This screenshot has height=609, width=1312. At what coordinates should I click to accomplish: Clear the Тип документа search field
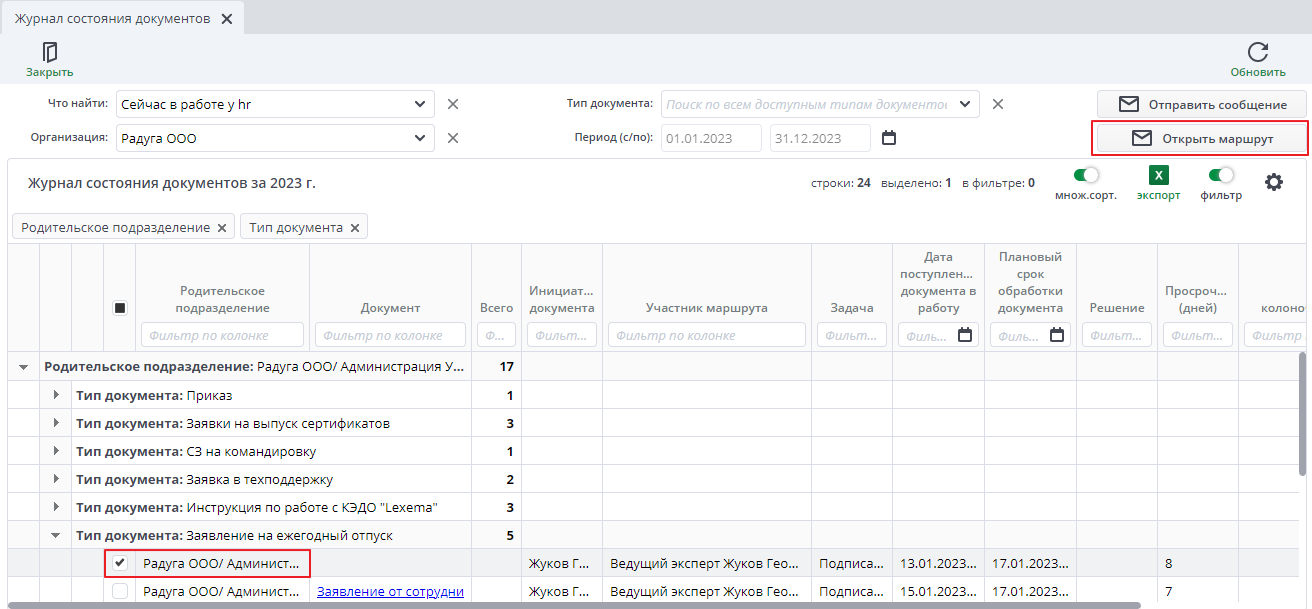[997, 104]
